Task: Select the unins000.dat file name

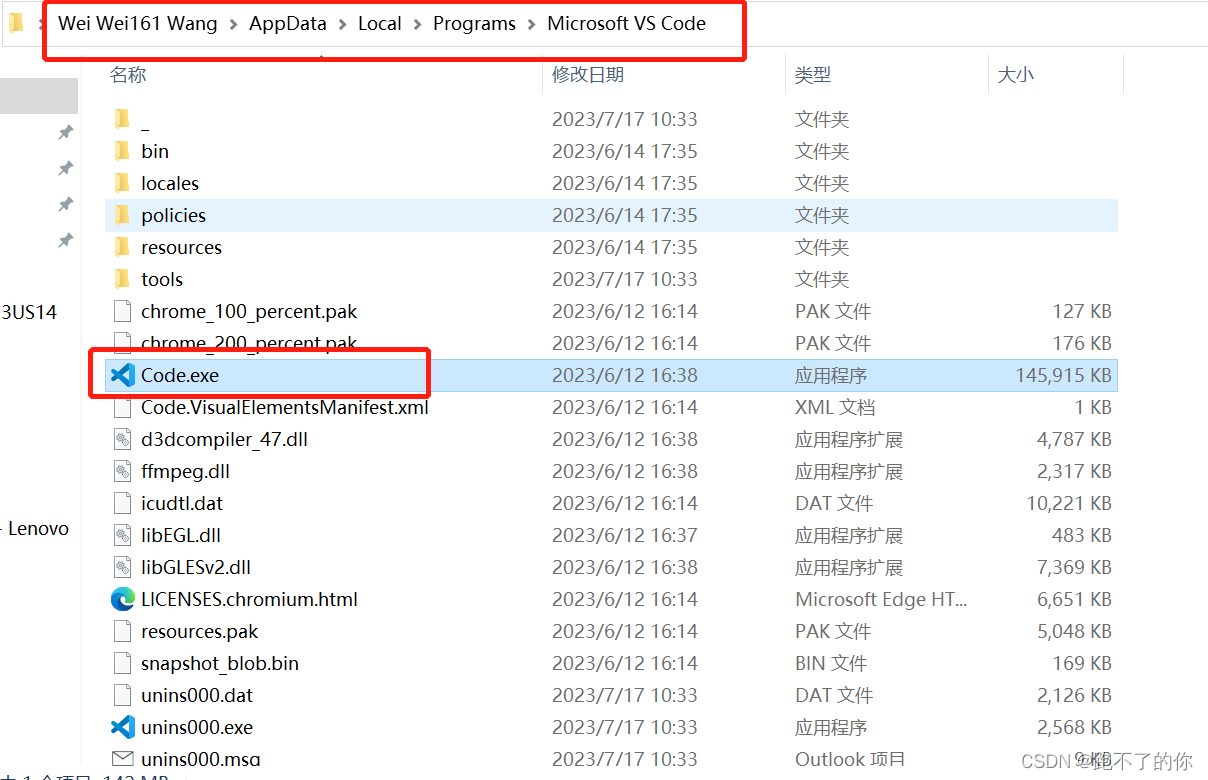Action: (x=197, y=695)
